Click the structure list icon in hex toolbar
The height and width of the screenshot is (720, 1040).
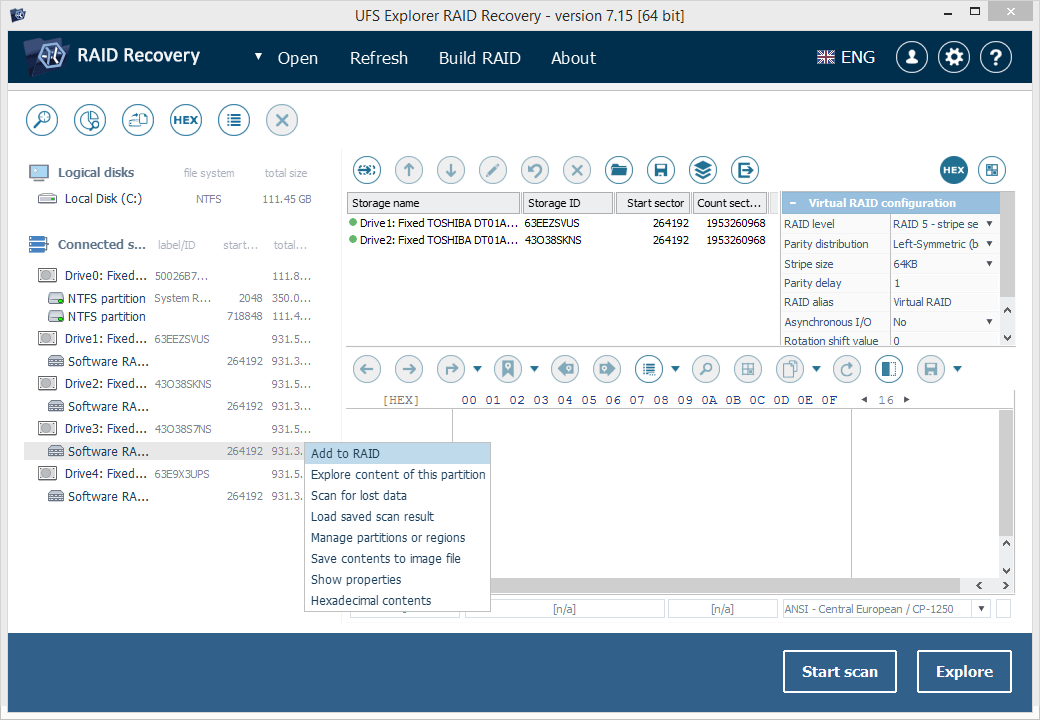pyautogui.click(x=649, y=369)
